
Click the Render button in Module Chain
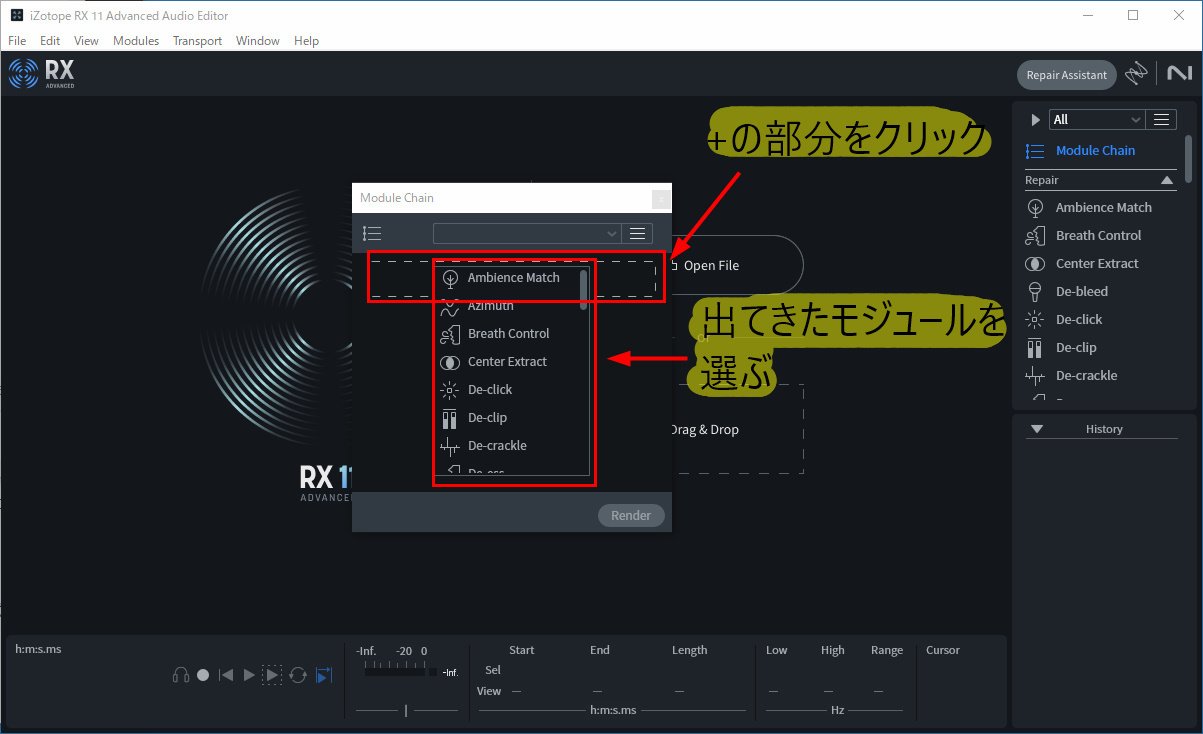[630, 514]
